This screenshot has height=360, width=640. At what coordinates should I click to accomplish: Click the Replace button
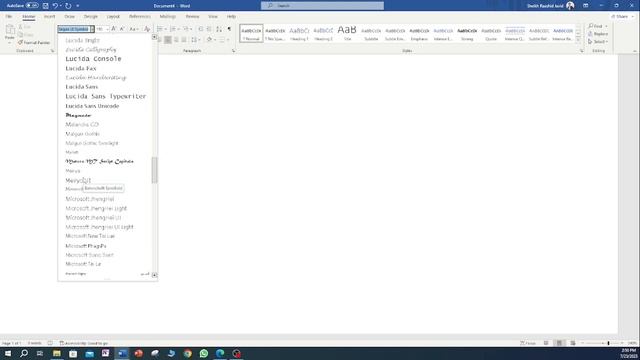598,34
